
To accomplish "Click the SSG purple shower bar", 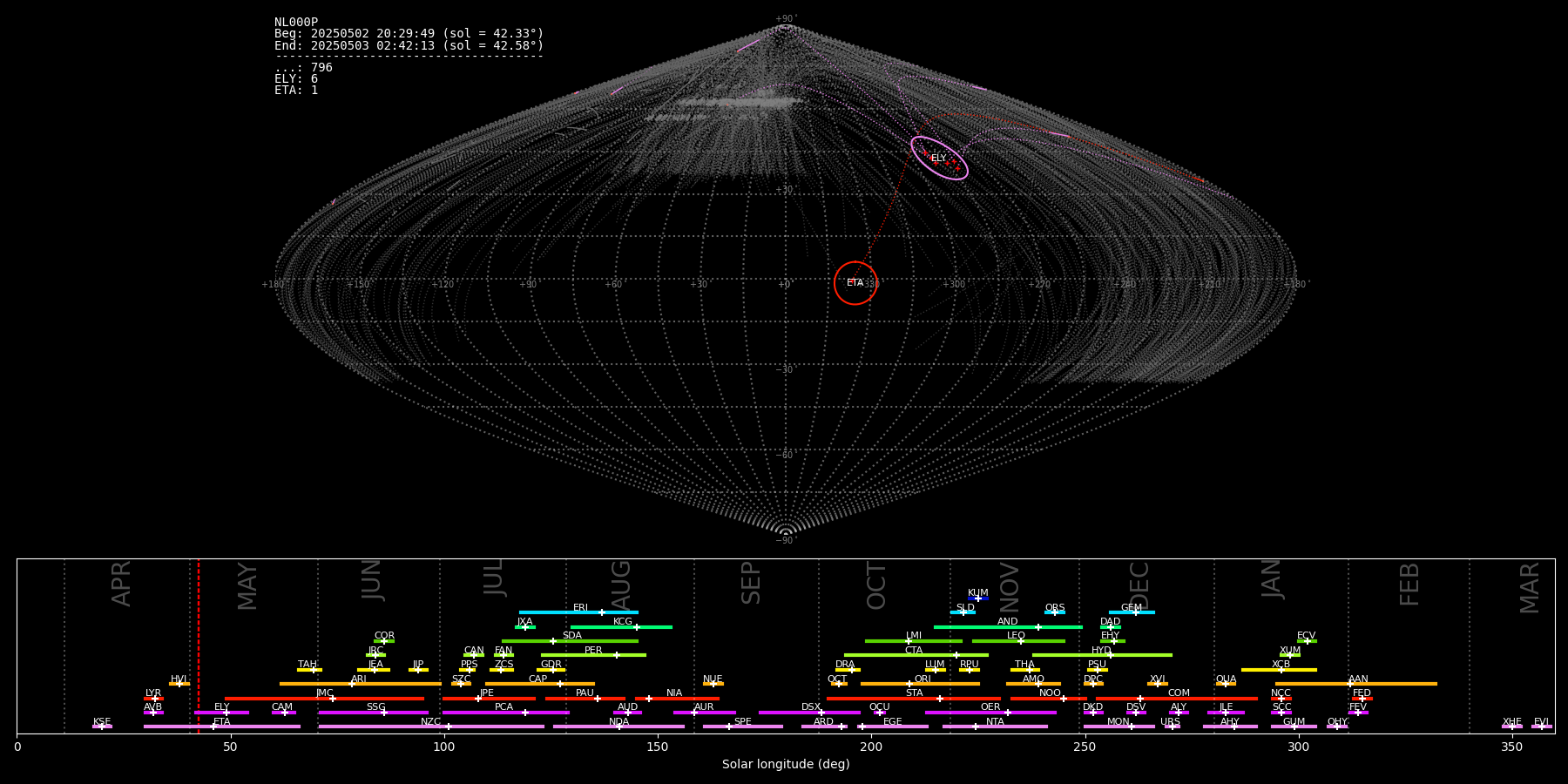I will (x=373, y=713).
